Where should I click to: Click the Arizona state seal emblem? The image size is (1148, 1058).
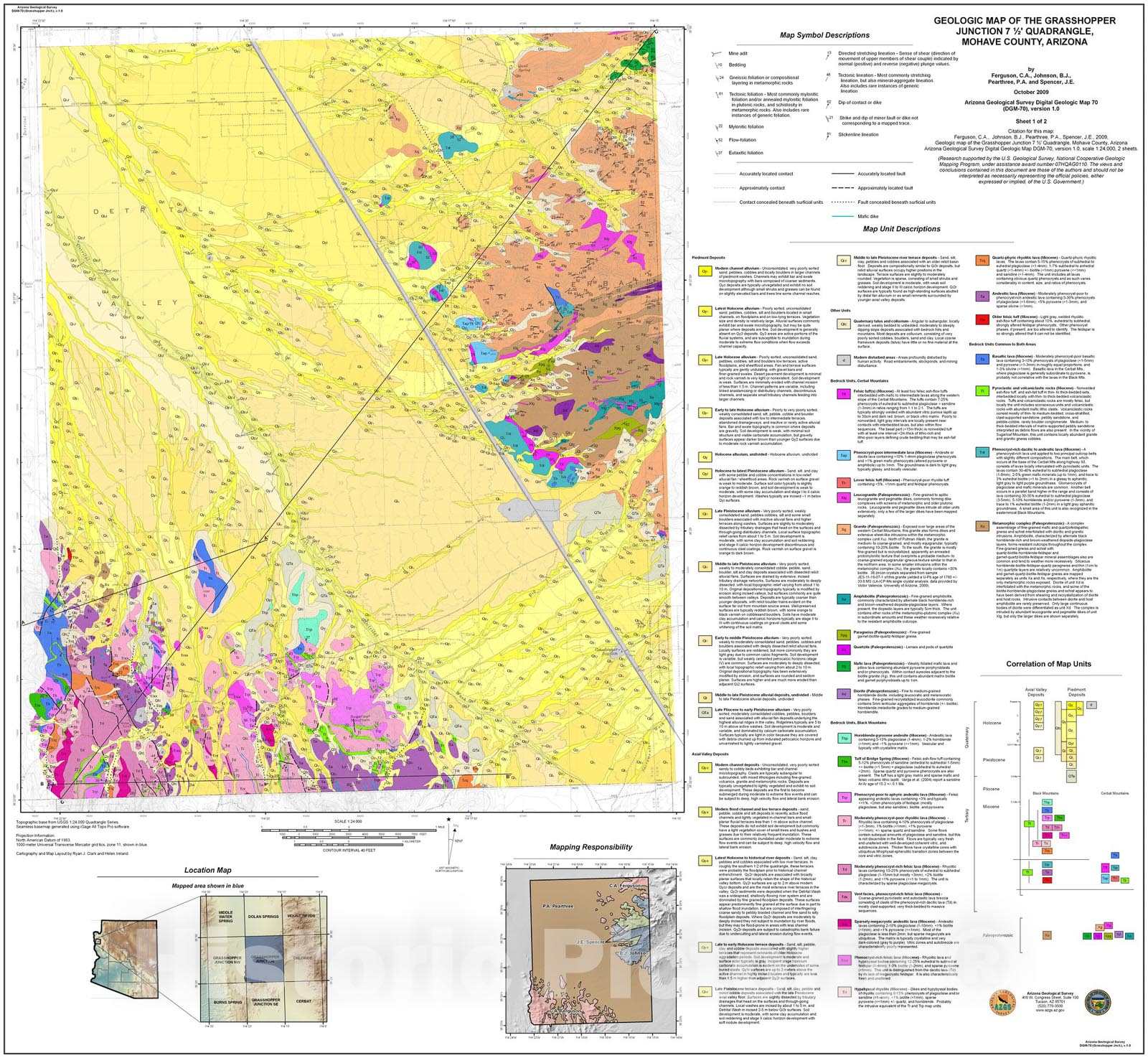(x=1098, y=1002)
